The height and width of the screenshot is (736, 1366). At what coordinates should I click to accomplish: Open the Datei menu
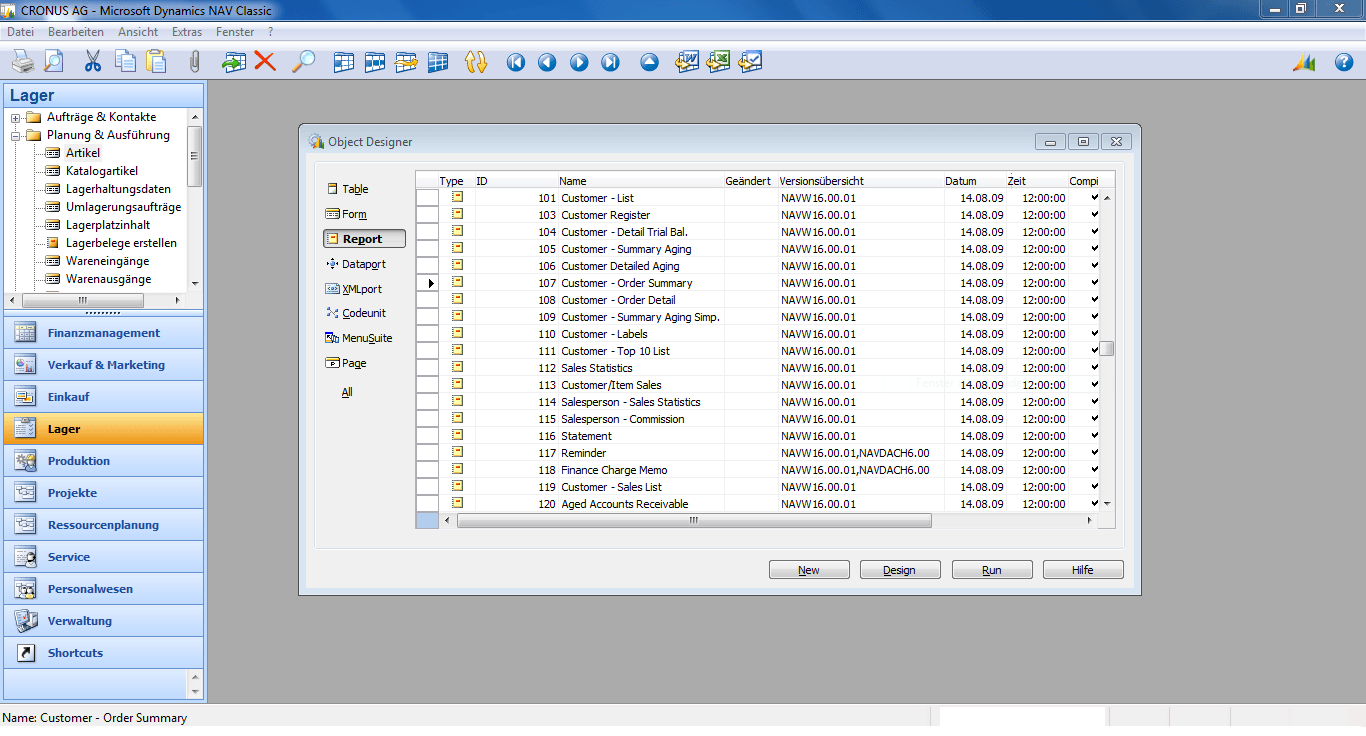(x=20, y=32)
